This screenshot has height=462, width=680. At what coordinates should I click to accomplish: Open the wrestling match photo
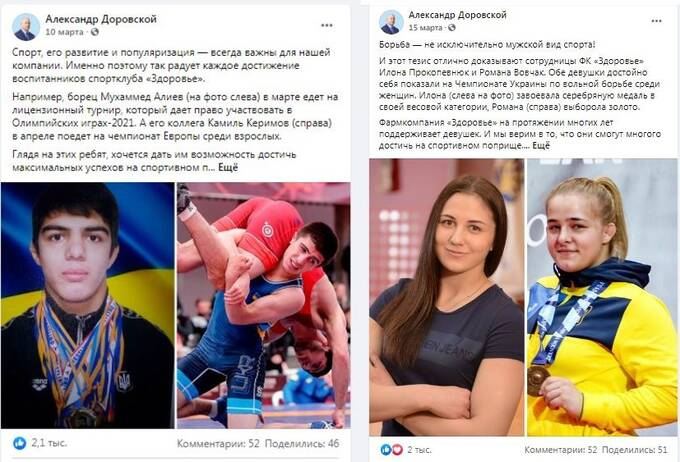tap(264, 305)
